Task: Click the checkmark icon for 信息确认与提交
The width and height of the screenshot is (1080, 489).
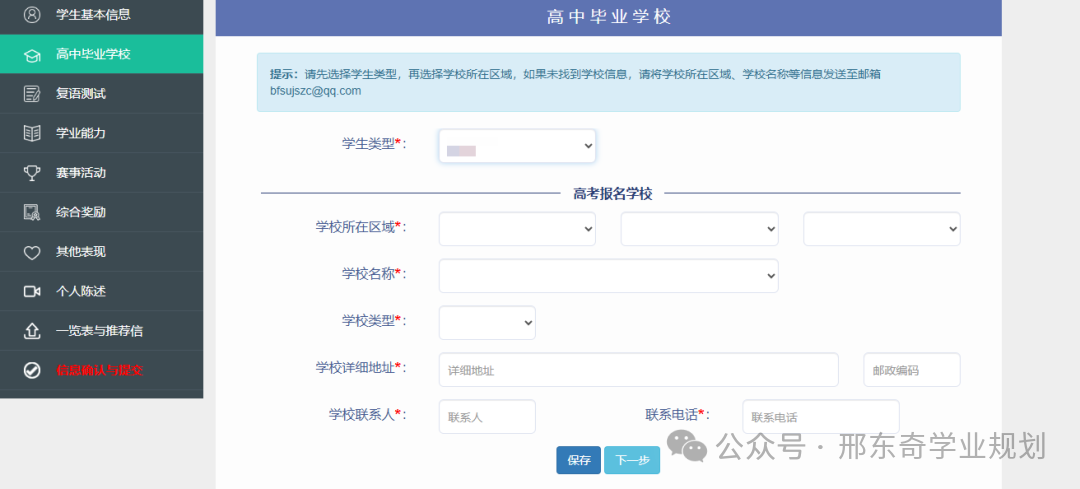Action: [32, 370]
